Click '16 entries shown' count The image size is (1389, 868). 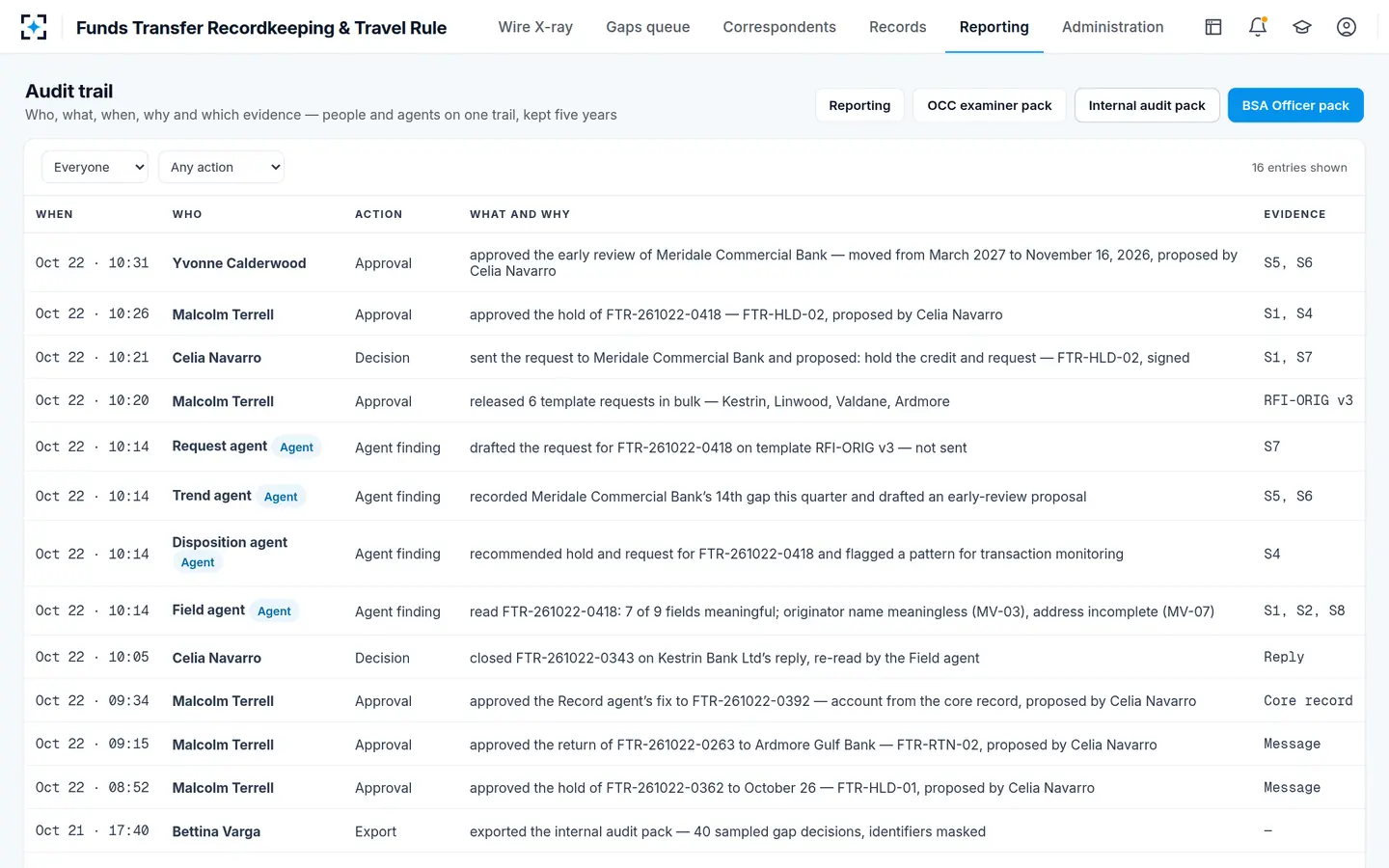pyautogui.click(x=1299, y=167)
